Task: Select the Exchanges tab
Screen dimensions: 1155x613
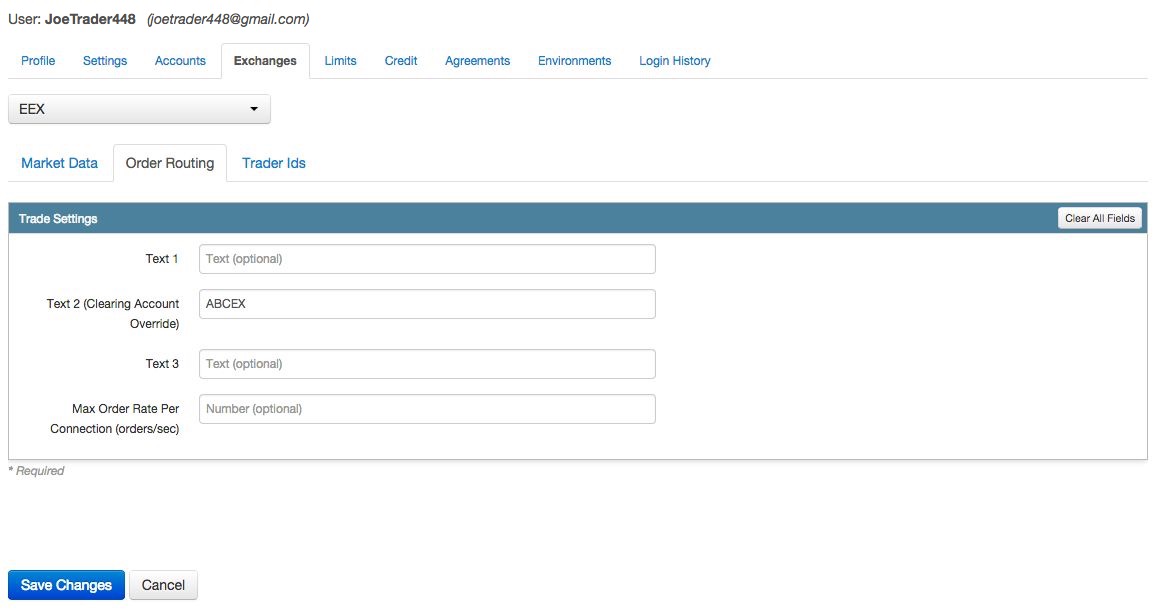Action: coord(265,61)
